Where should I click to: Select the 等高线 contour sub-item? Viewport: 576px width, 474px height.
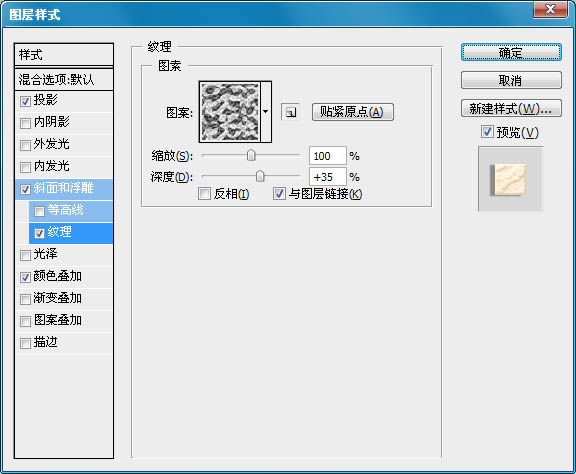(71, 211)
